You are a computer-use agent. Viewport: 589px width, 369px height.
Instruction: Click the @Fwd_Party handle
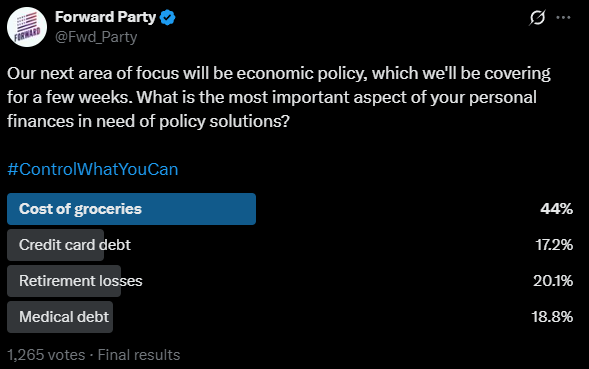click(96, 37)
